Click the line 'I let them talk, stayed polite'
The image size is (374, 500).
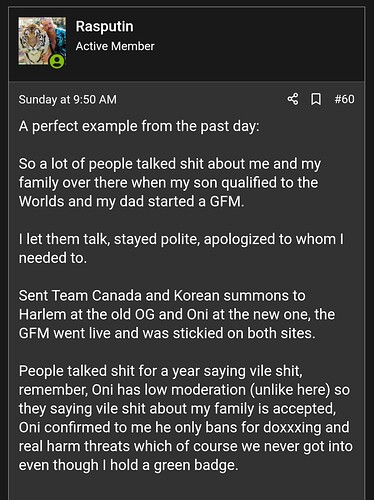click(x=181, y=239)
